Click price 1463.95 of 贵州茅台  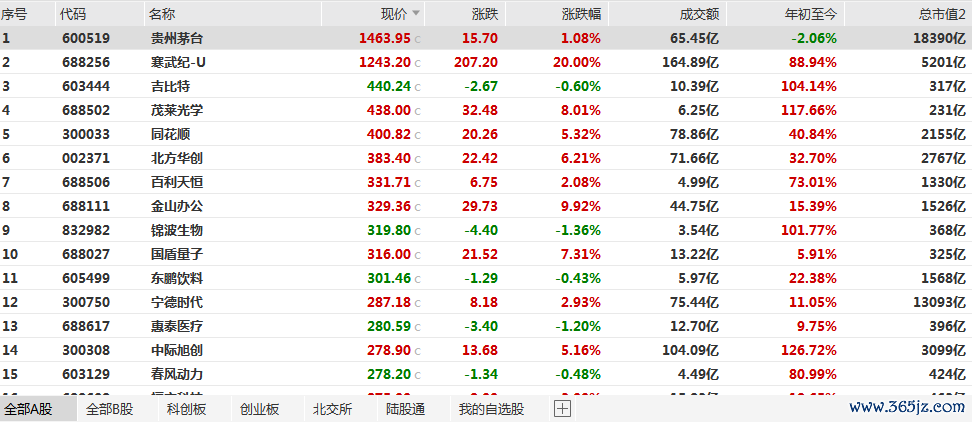[x=385, y=38]
